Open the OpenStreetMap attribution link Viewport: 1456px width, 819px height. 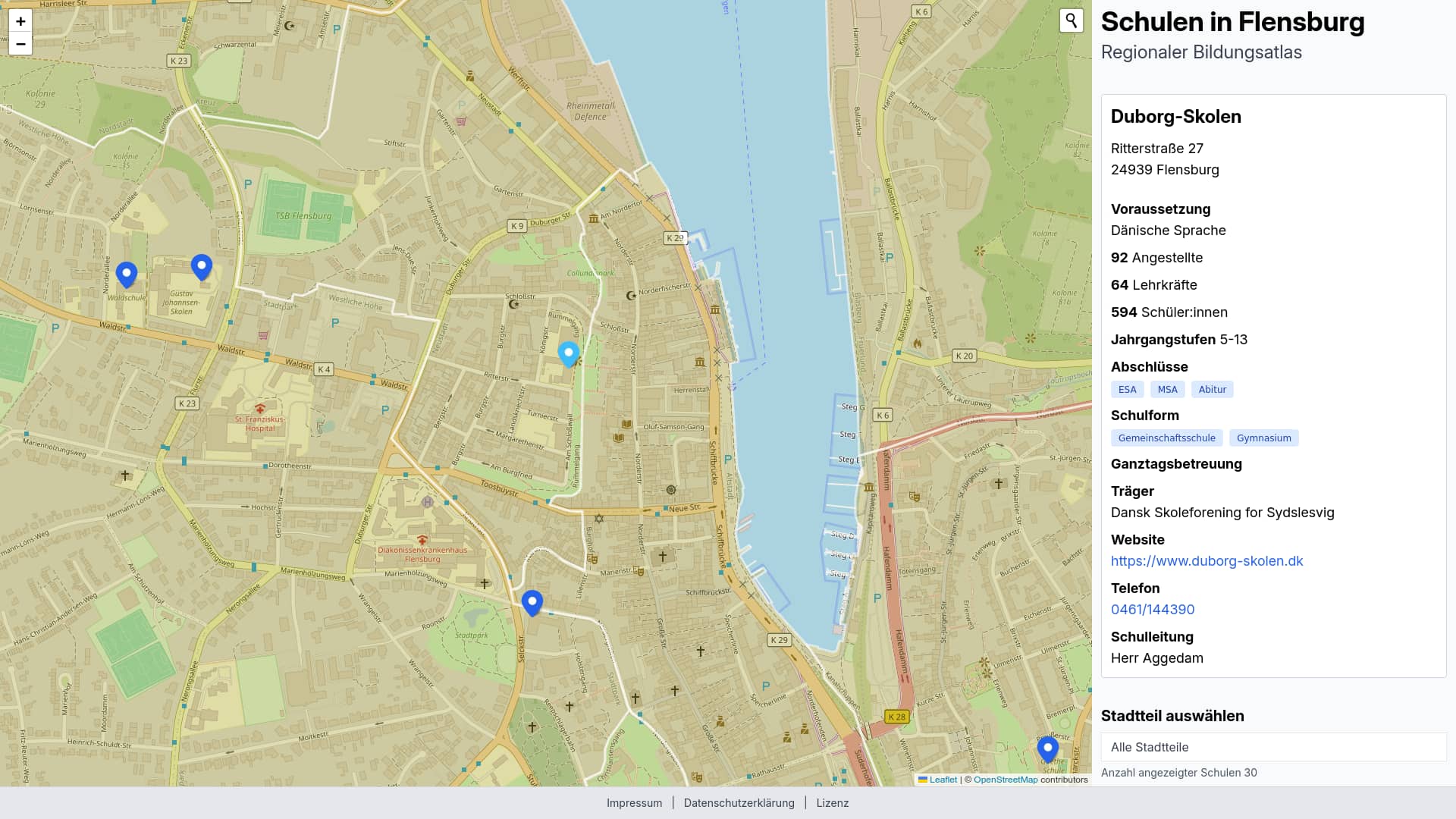click(1006, 779)
